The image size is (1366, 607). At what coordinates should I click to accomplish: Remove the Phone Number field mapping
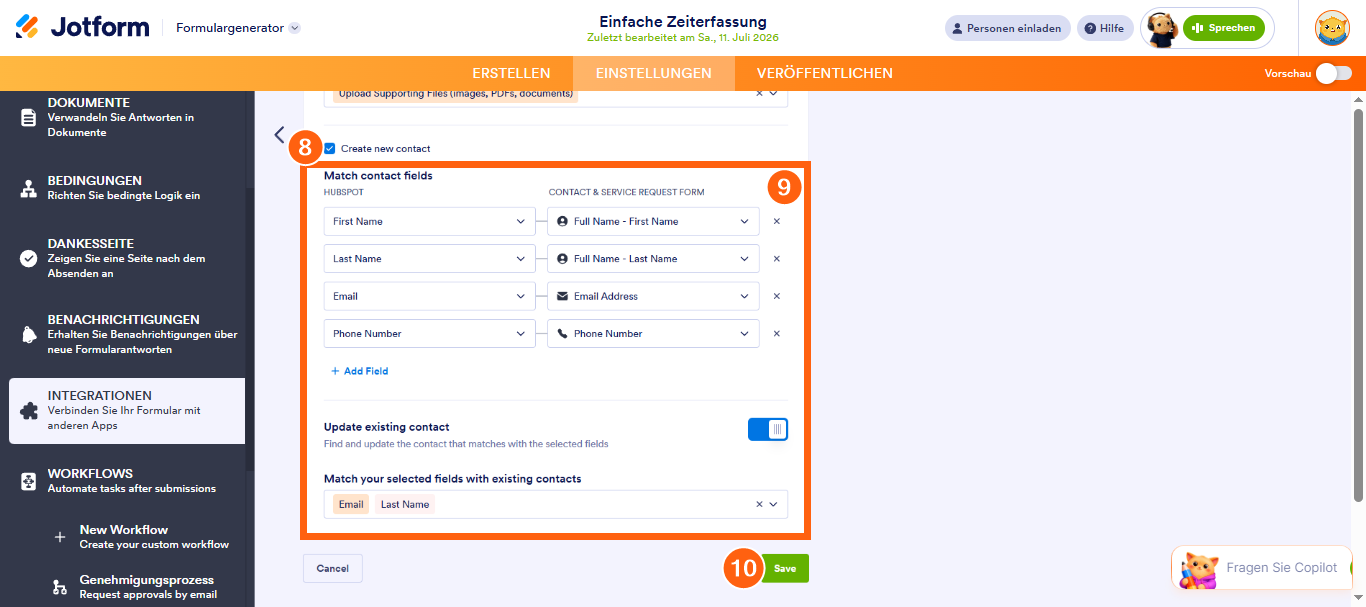776,333
